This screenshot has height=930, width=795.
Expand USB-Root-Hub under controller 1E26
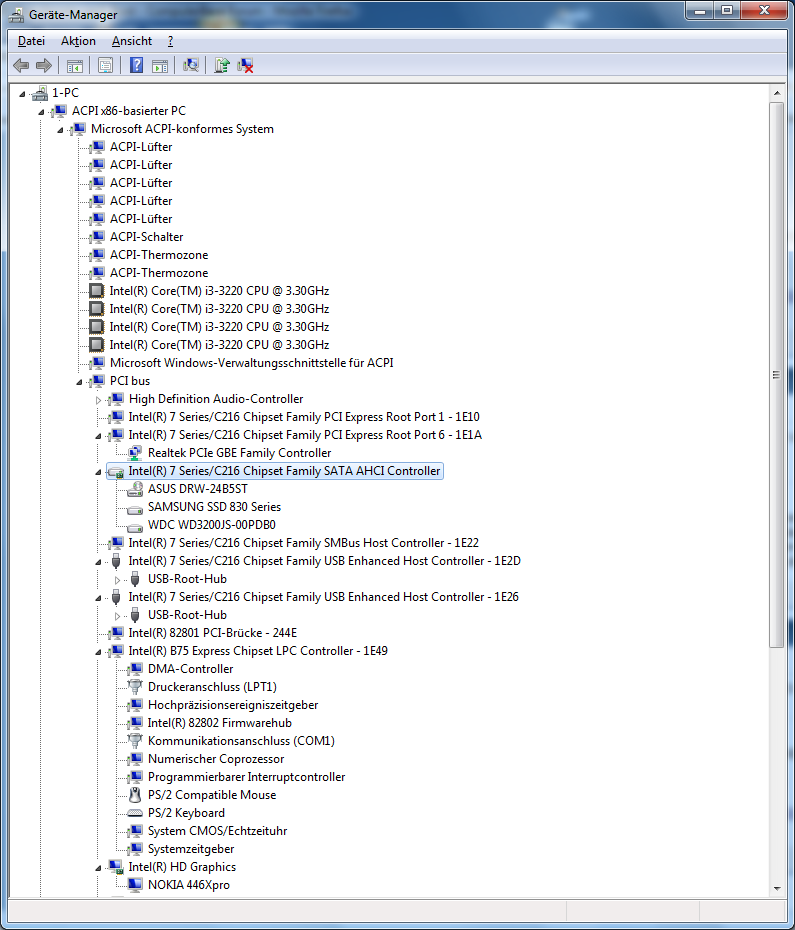coord(117,616)
